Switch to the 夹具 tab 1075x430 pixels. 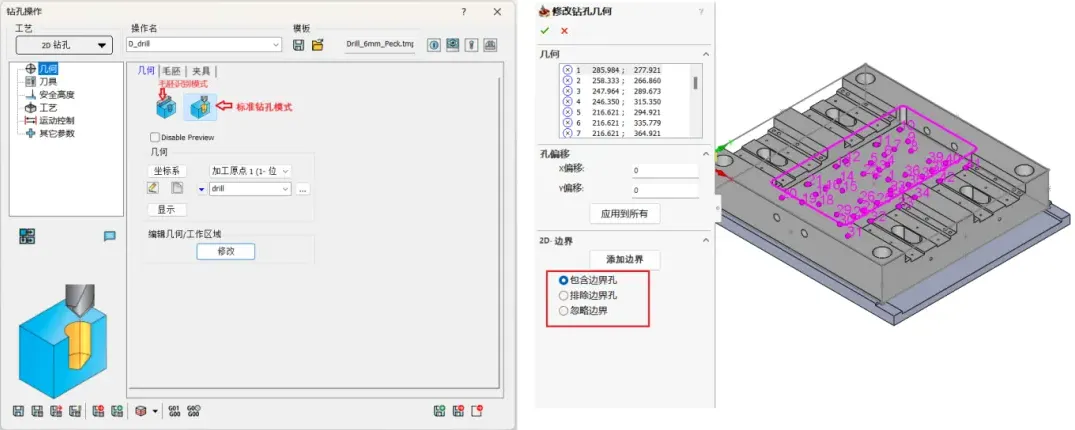[x=202, y=70]
